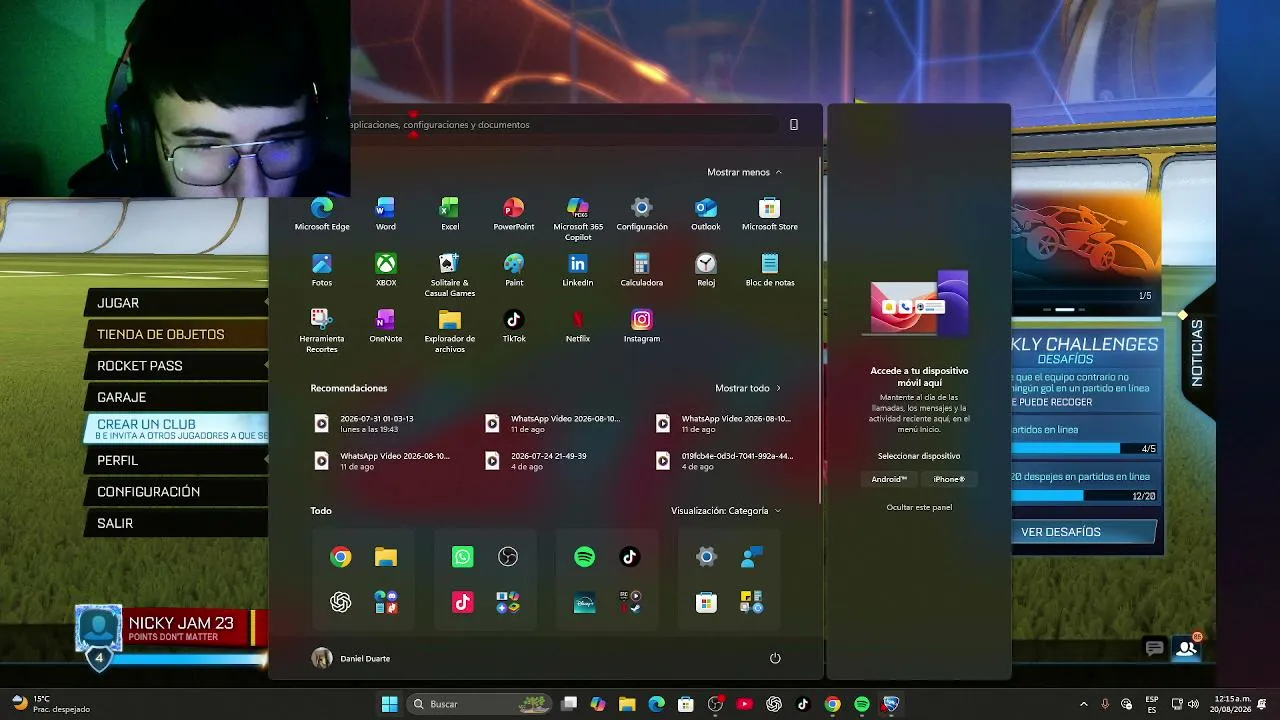1280x720 pixels.
Task: Launch Outlook from pinned apps
Action: [706, 214]
